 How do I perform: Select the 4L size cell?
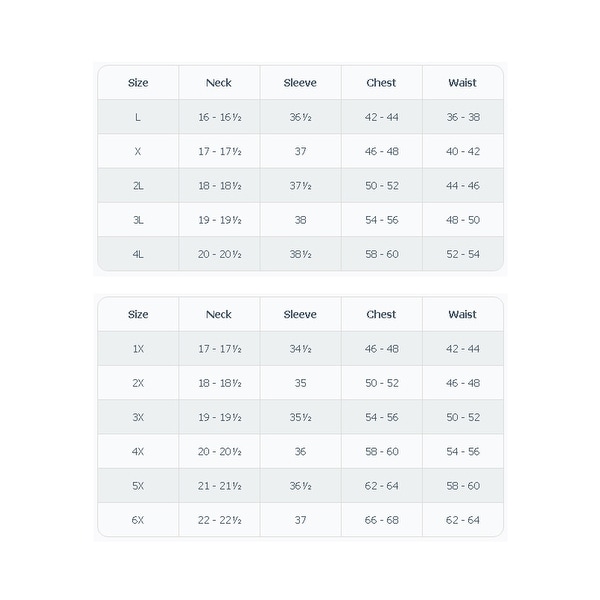click(x=138, y=254)
